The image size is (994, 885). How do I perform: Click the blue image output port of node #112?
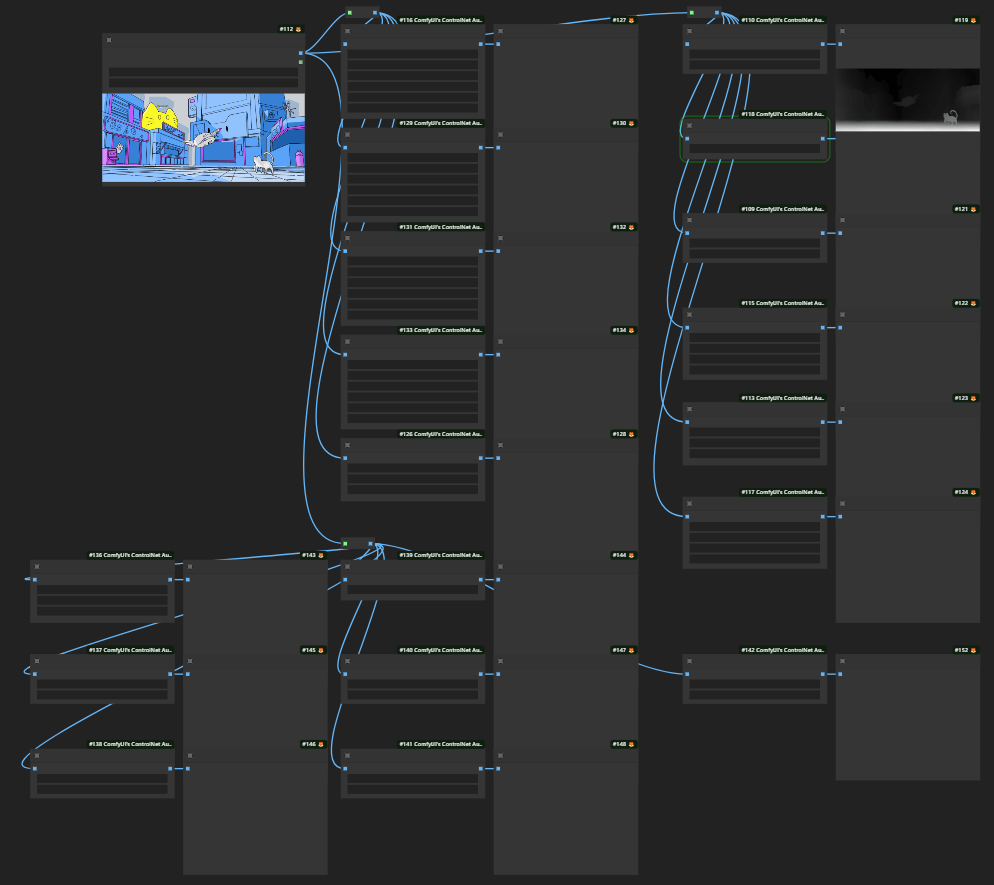point(300,53)
